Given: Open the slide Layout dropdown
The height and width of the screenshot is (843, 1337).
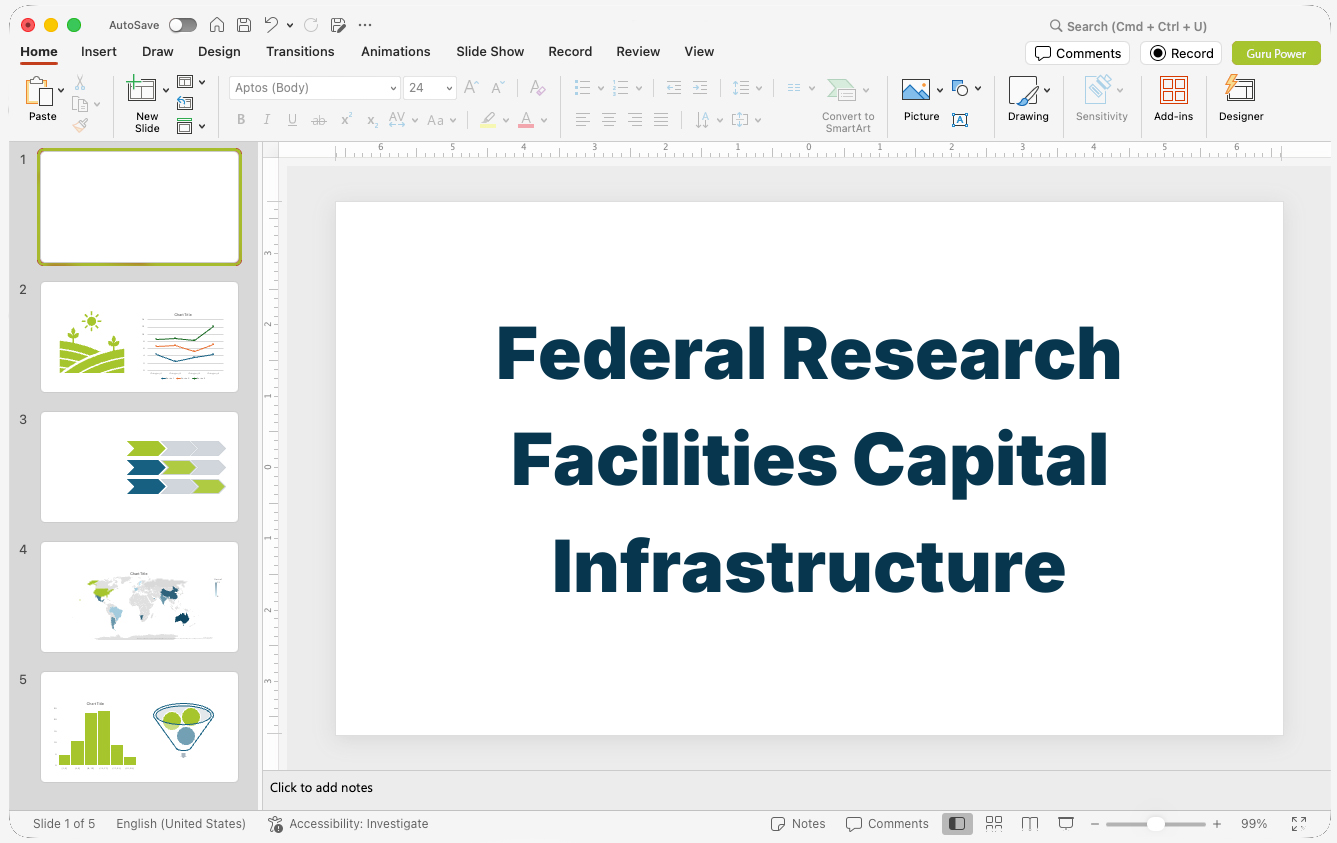Looking at the screenshot, I should coord(191,82).
